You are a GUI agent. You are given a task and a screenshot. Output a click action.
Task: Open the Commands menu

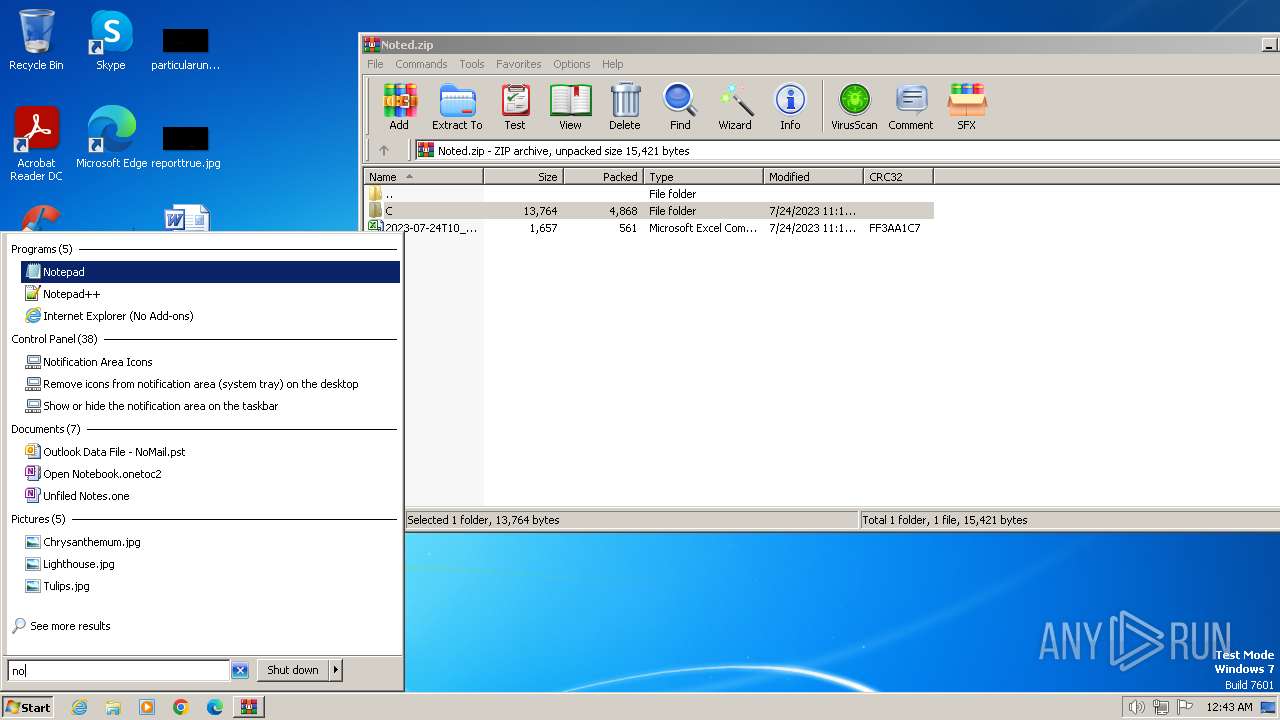click(421, 64)
